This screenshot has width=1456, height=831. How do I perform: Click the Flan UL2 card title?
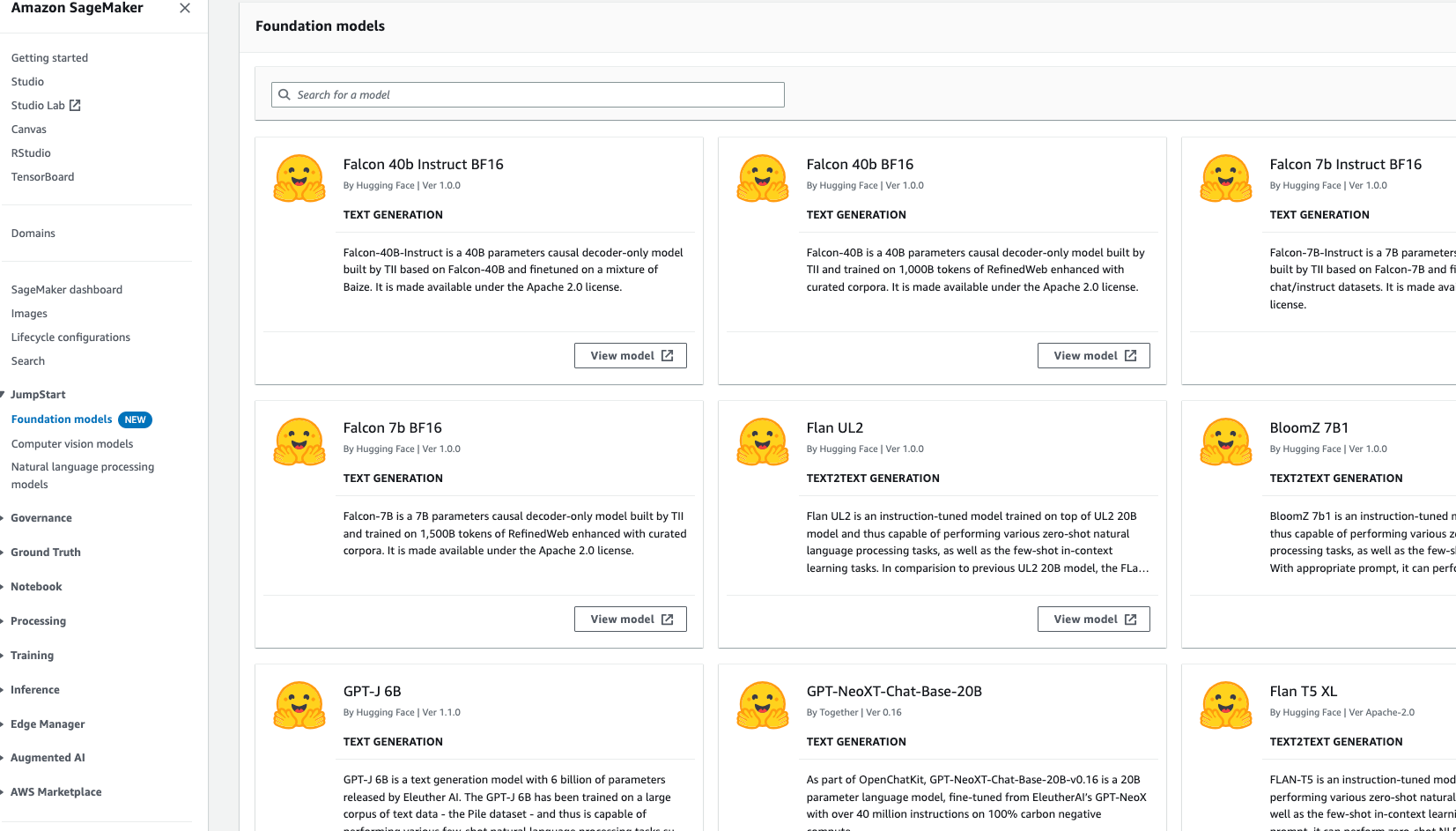point(835,428)
